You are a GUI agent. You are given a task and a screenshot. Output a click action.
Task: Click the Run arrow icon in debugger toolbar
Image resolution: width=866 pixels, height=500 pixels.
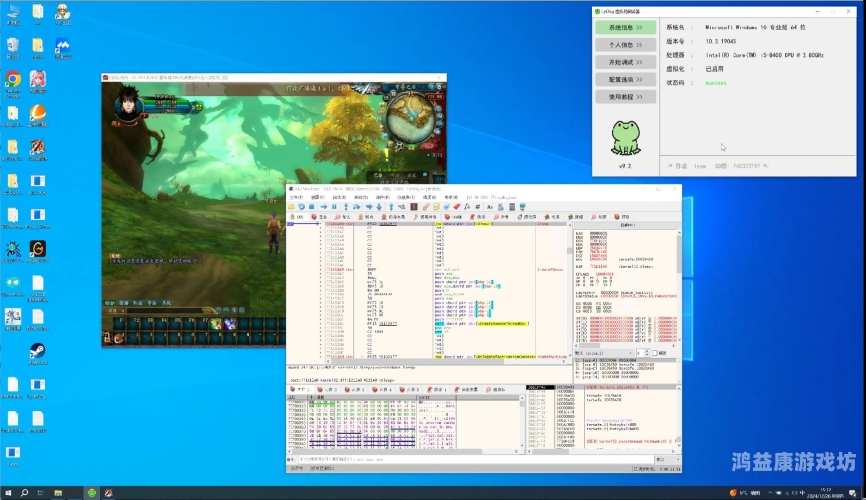[x=323, y=207]
